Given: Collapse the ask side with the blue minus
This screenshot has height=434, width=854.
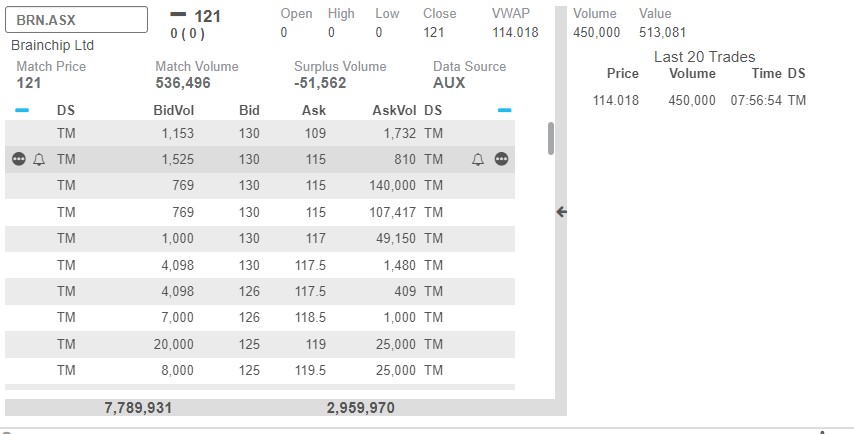Looking at the screenshot, I should pyautogui.click(x=504, y=111).
